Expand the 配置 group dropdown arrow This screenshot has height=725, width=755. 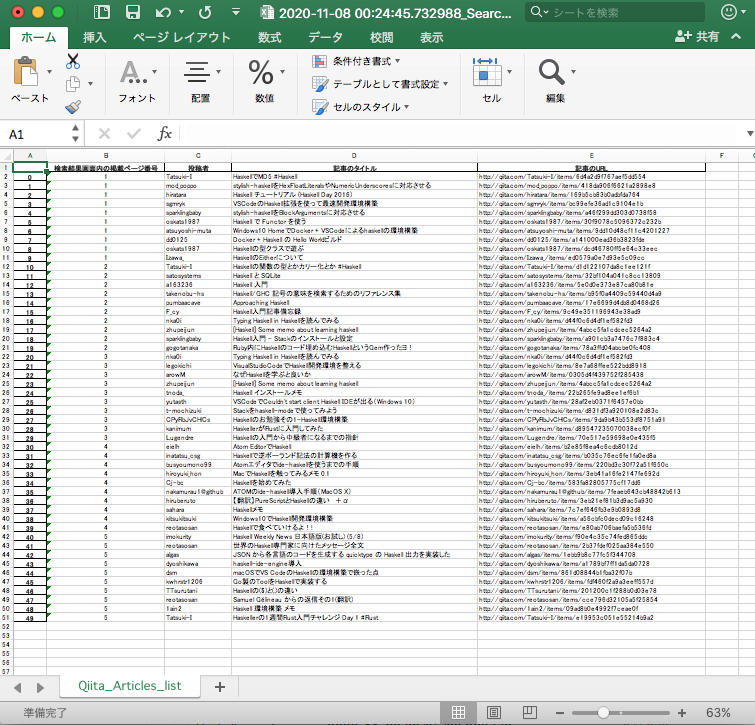[x=219, y=72]
